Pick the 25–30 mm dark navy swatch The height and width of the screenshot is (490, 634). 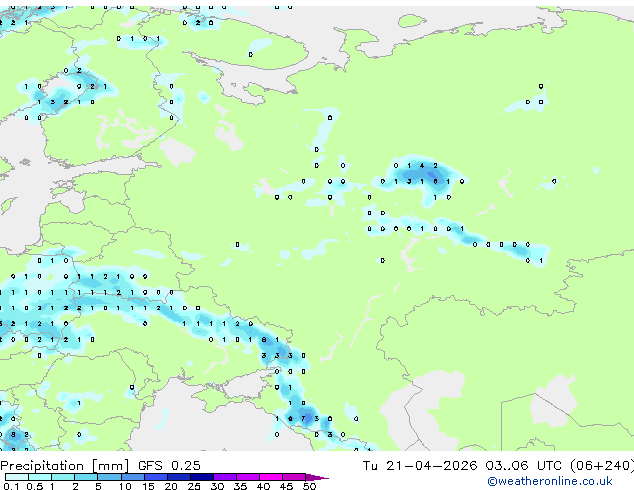[x=201, y=477]
